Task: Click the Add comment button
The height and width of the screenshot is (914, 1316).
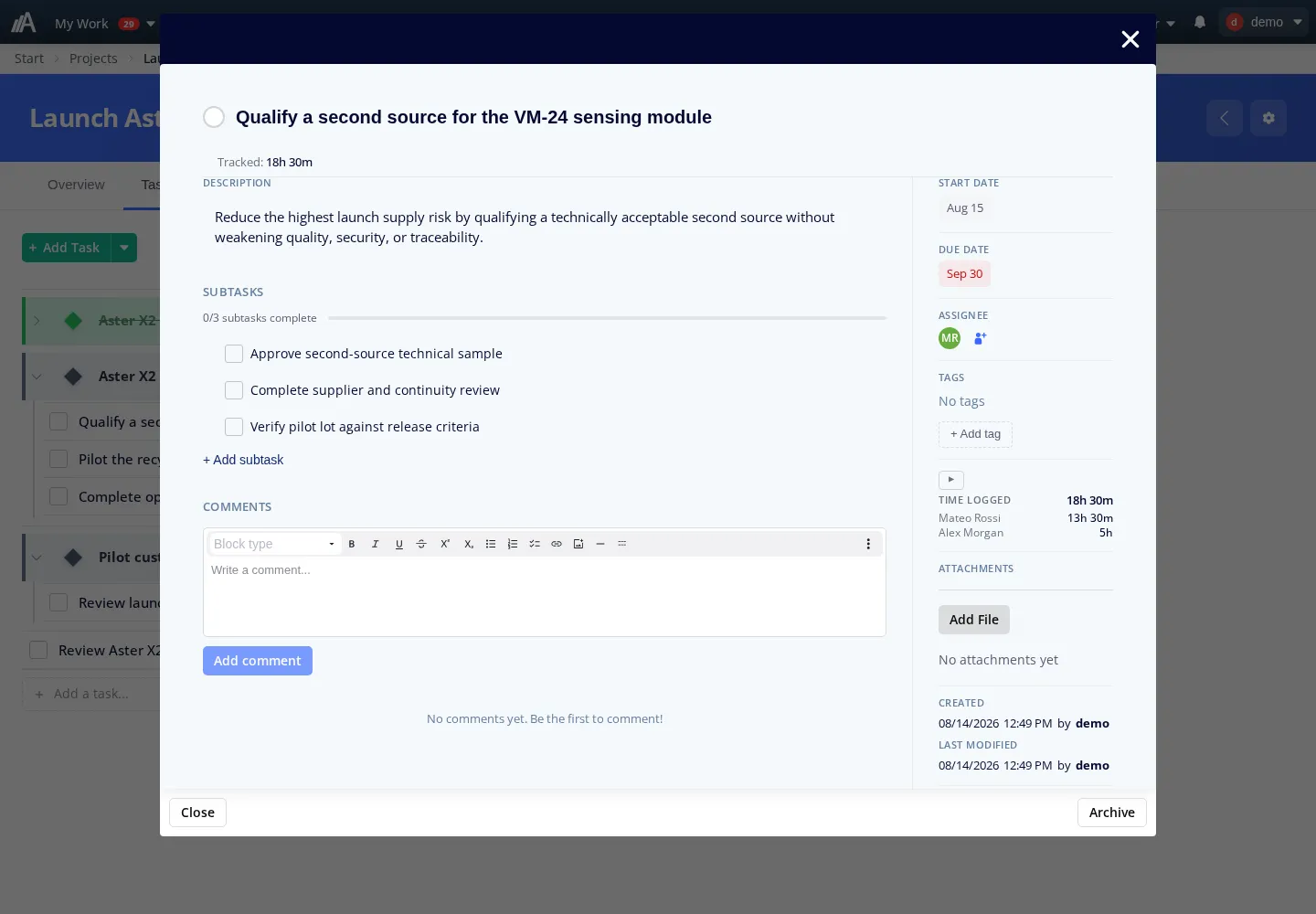Action: pyautogui.click(x=258, y=661)
